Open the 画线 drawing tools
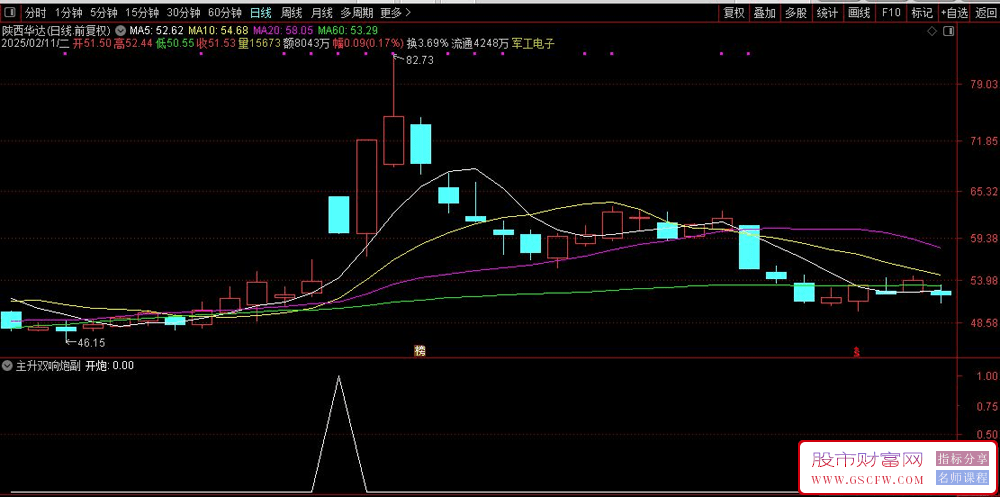 [858, 13]
